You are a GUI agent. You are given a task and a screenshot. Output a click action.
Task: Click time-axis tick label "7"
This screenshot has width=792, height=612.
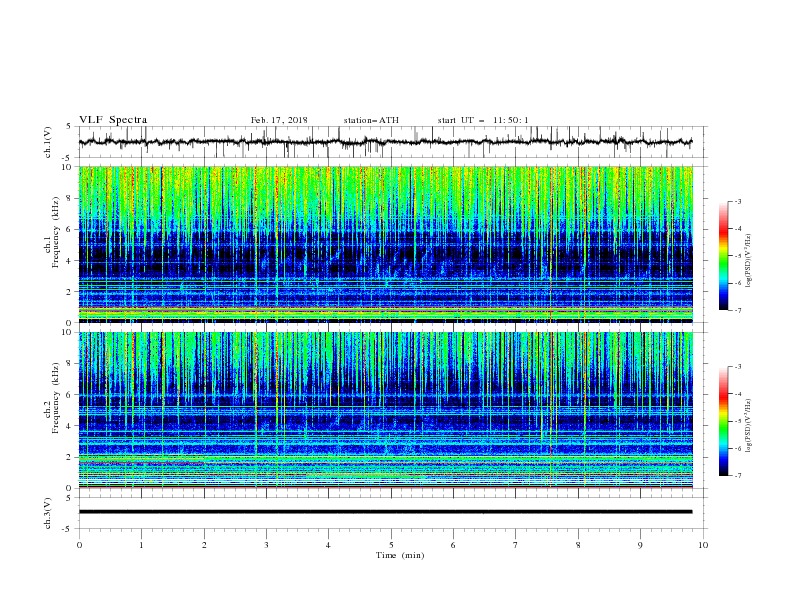tap(516, 545)
